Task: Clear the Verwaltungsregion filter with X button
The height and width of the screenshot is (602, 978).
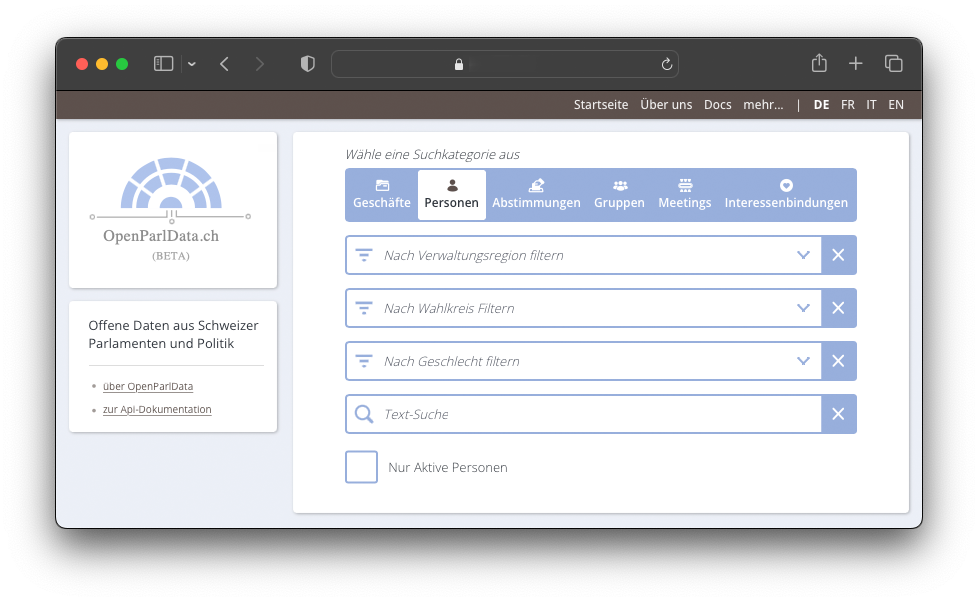Action: point(838,255)
